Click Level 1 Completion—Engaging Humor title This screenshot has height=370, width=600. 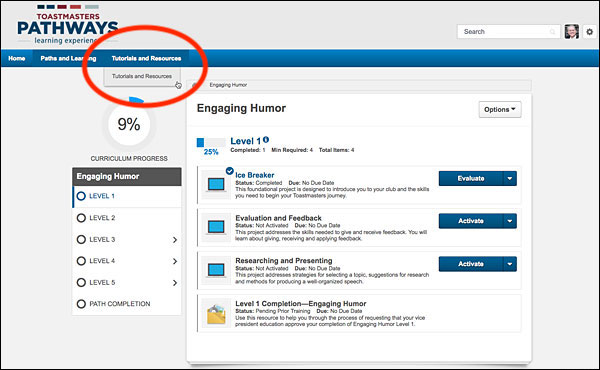tap(300, 304)
